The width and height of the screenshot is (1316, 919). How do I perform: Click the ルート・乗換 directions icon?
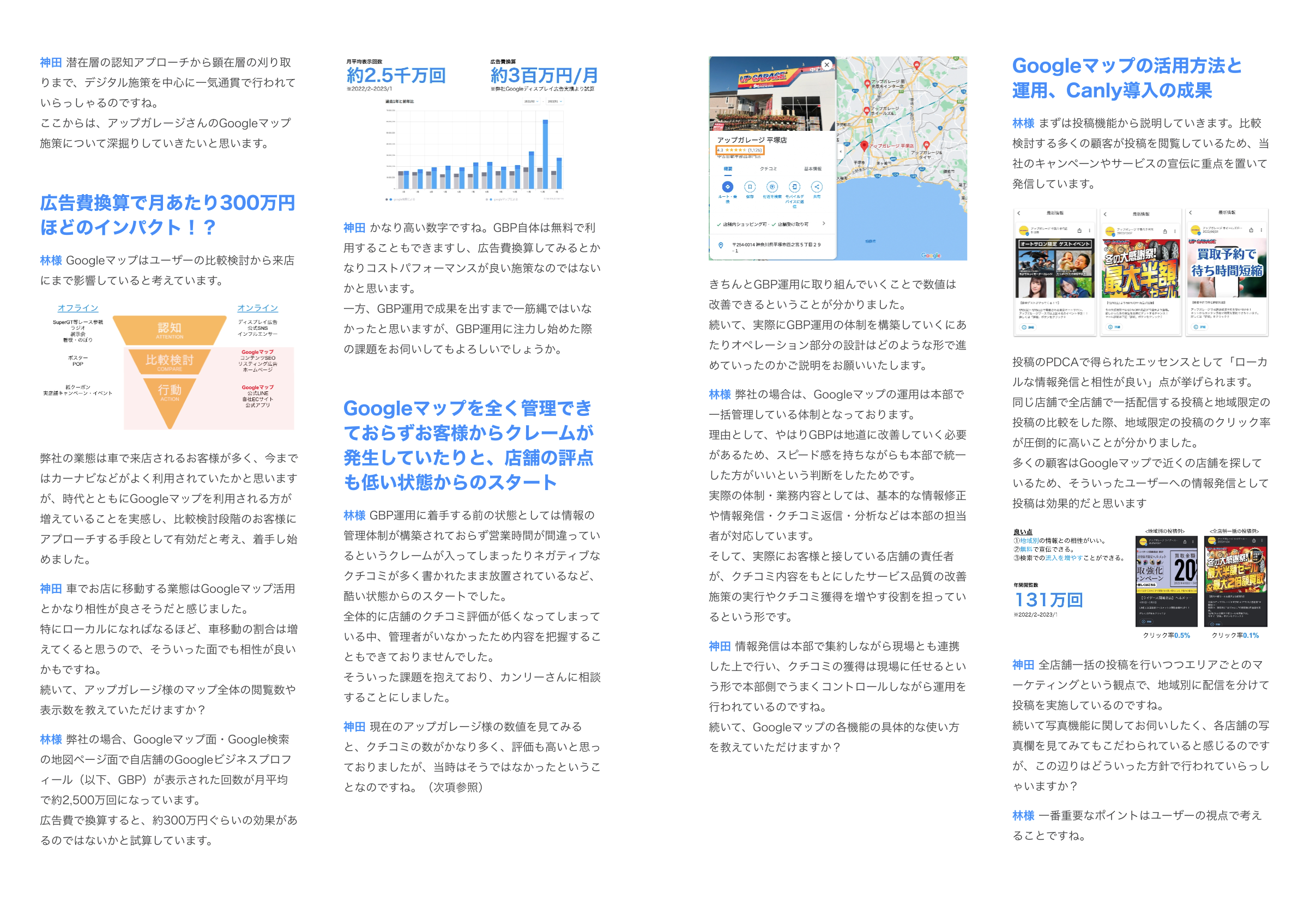[727, 187]
